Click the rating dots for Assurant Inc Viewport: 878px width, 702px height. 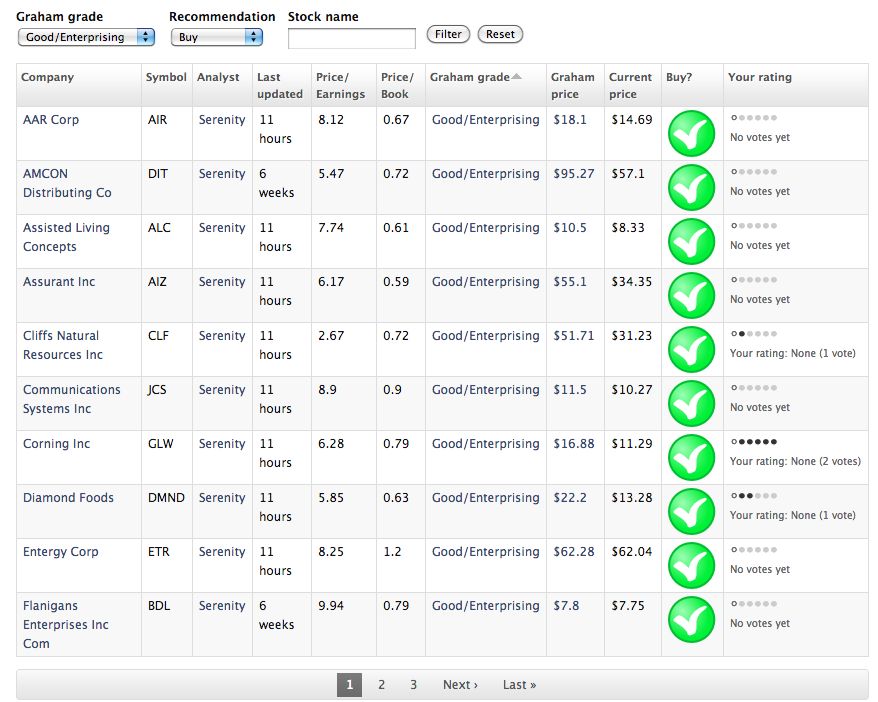[x=754, y=279]
